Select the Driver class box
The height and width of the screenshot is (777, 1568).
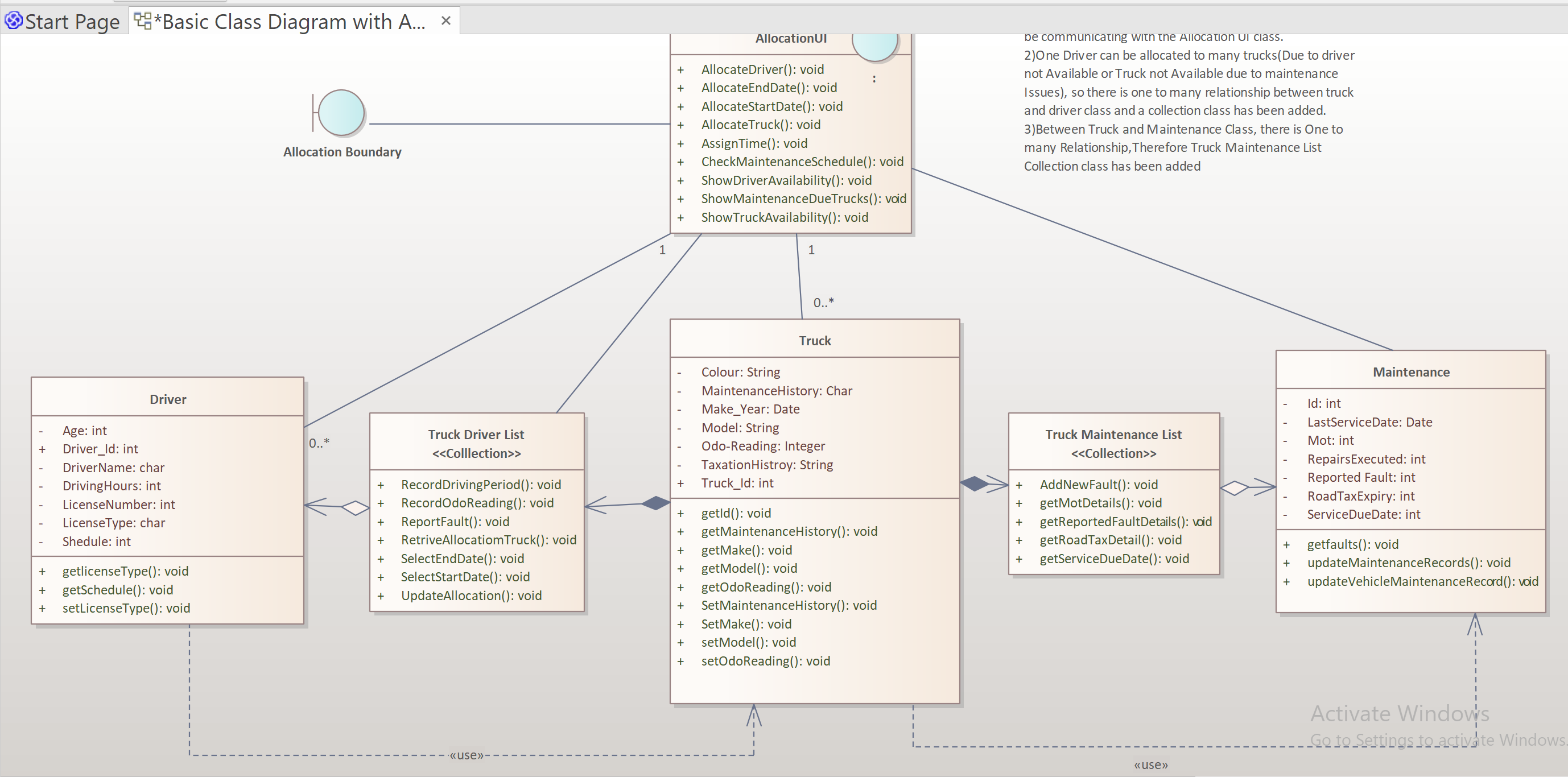167,399
